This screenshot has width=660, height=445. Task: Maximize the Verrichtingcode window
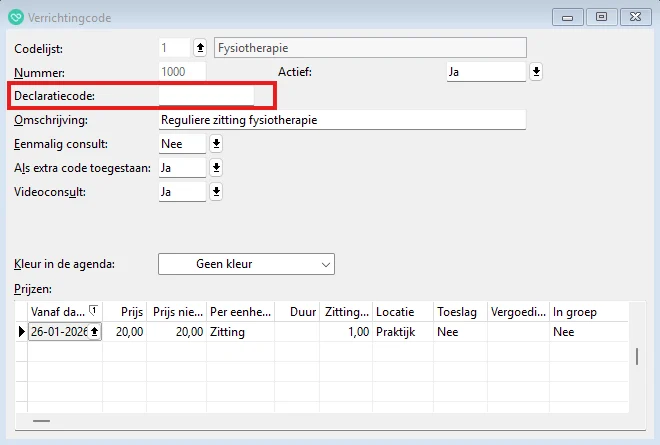[601, 16]
